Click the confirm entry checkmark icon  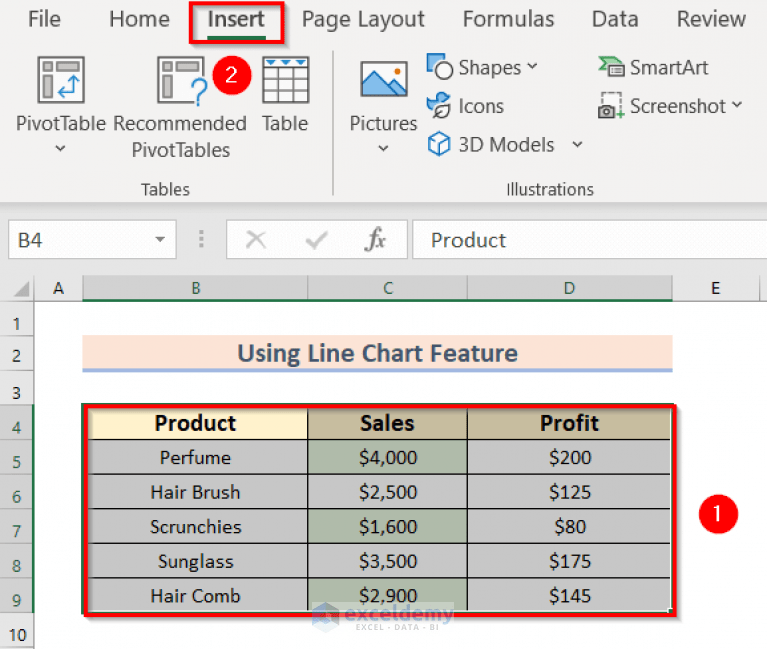316,240
